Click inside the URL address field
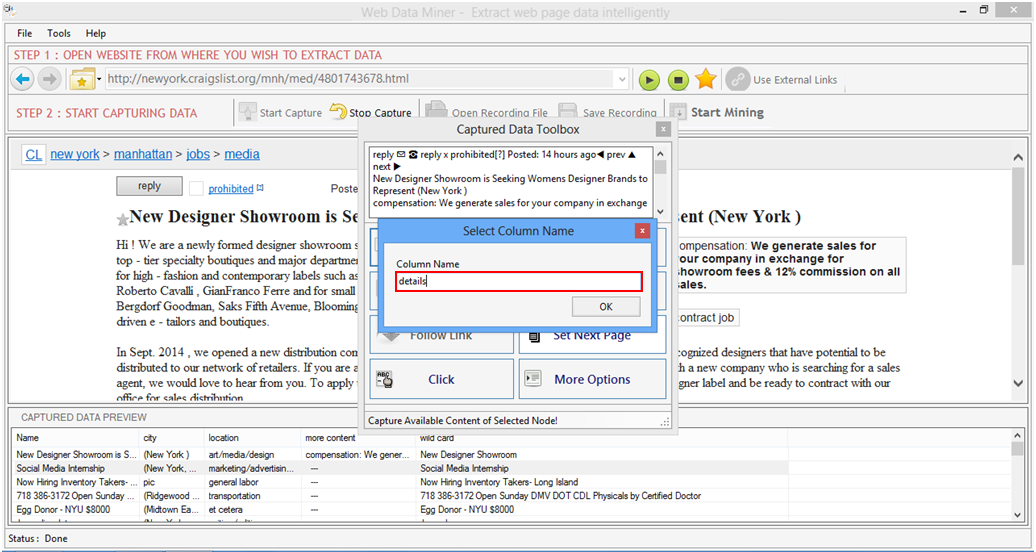This screenshot has width=1036, height=552. (360, 79)
